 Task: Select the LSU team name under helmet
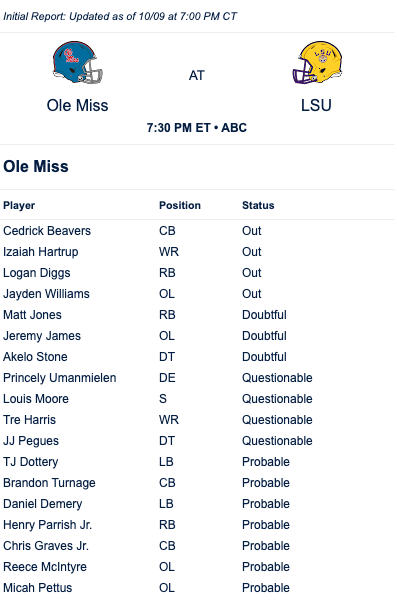[x=316, y=106]
